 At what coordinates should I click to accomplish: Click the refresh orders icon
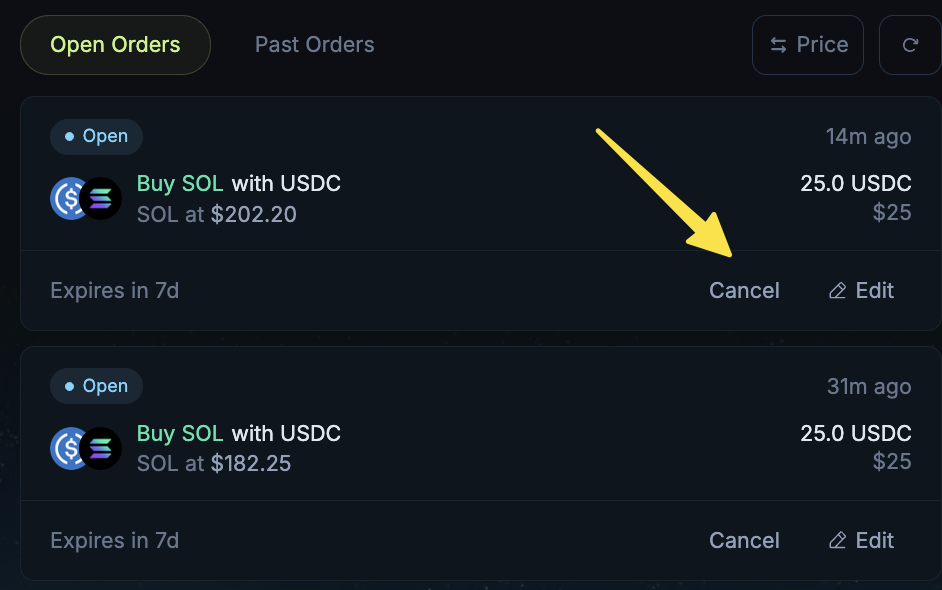tap(910, 45)
